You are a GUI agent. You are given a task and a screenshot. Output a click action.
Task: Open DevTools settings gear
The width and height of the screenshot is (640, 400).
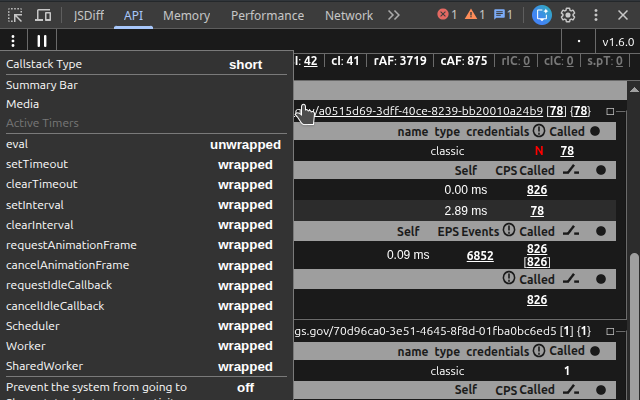tap(568, 16)
